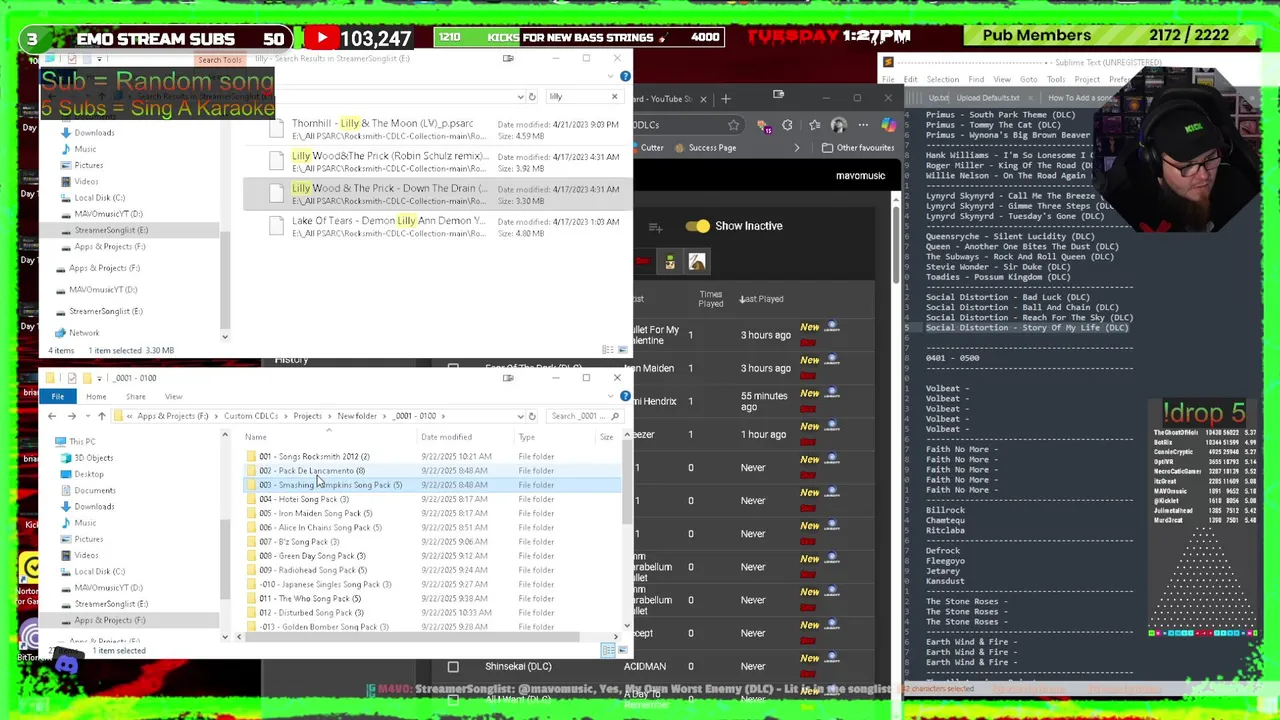
Task: Open the Other favourites folder
Action: click(858, 148)
